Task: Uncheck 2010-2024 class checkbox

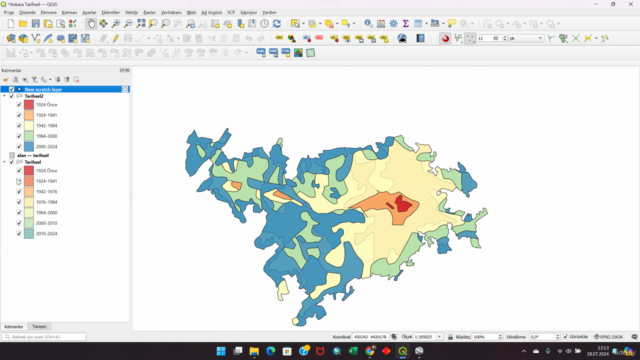Action: 19,234
